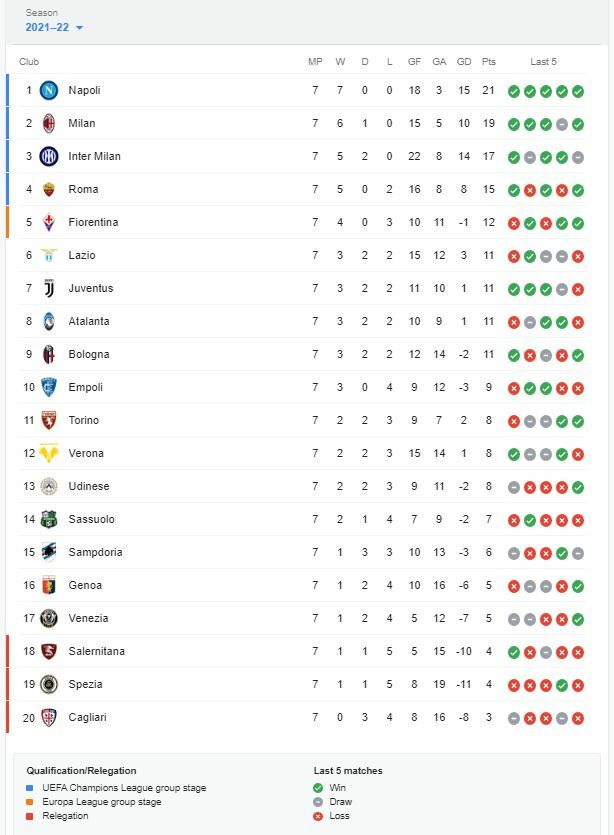Open the Lazio team link
The height and width of the screenshot is (835, 614).
(x=82, y=256)
